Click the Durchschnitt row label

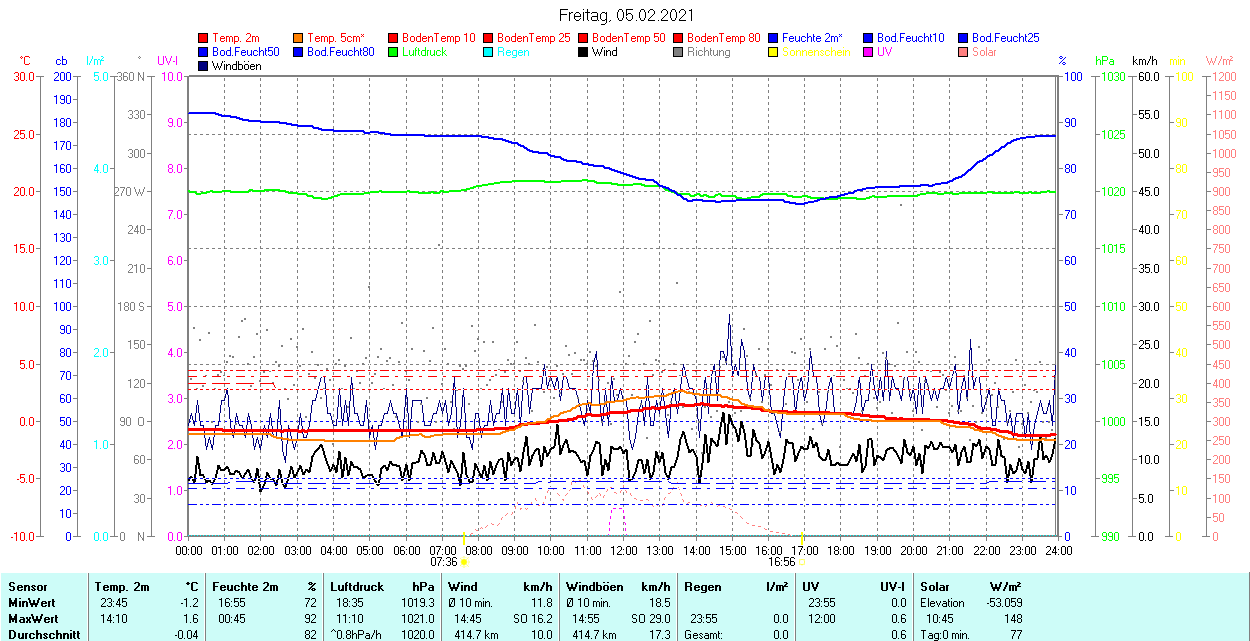(x=42, y=635)
